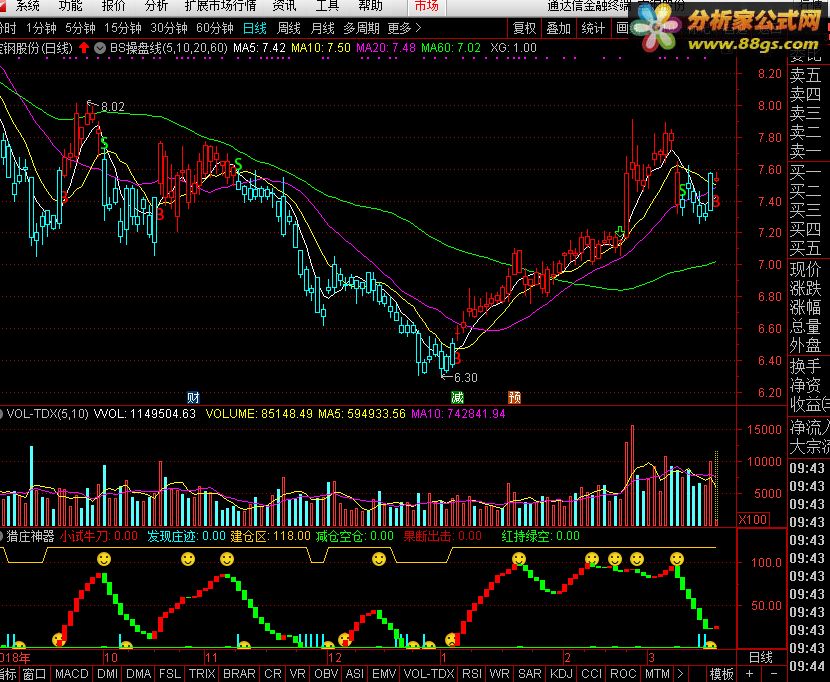The image size is (830, 682).
Task: Expand 更多 period options
Action: pos(404,28)
